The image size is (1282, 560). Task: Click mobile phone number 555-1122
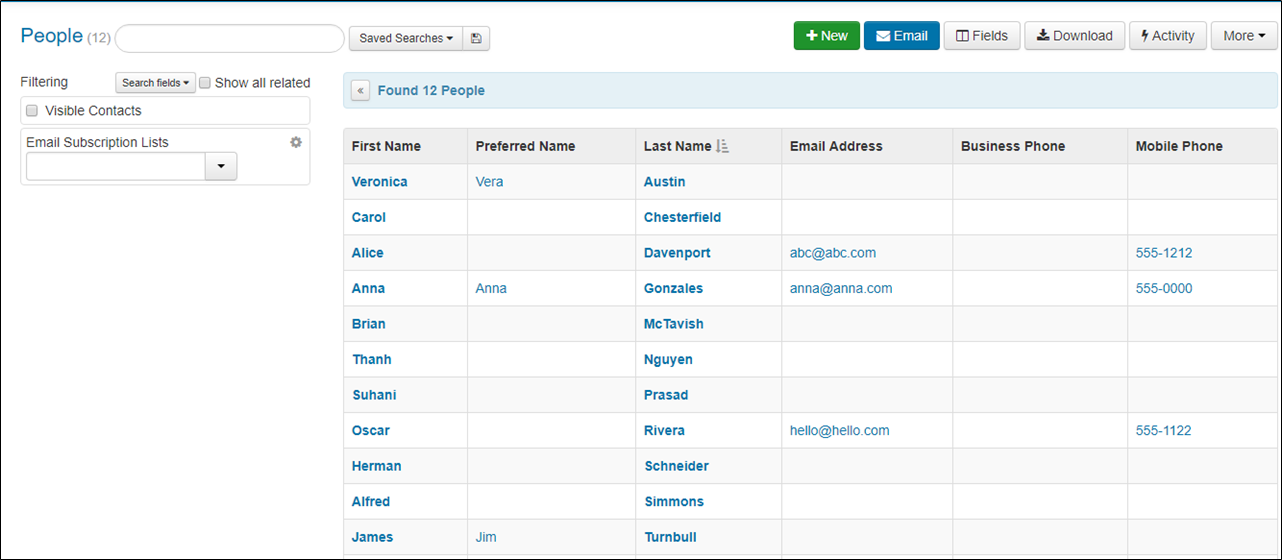pyautogui.click(x=1164, y=431)
